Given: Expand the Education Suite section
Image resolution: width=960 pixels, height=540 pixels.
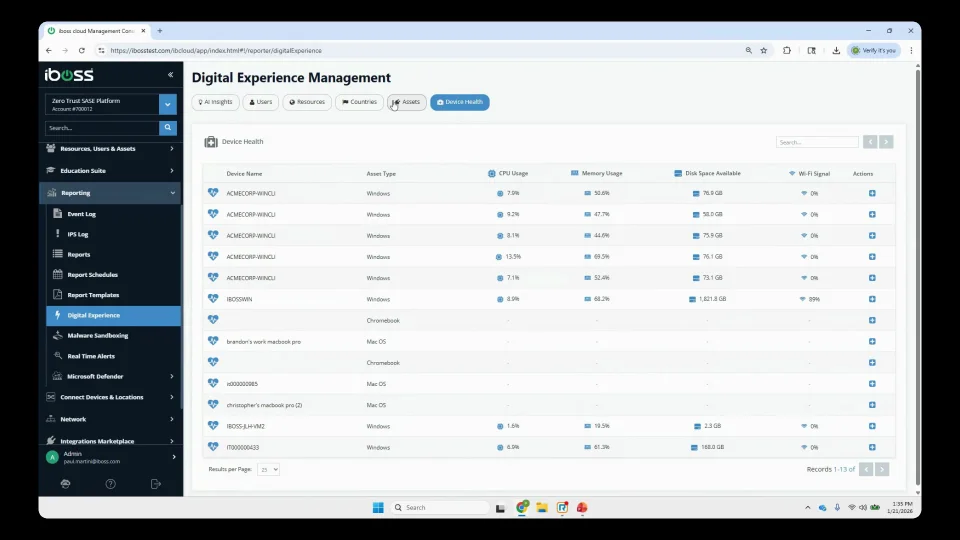Looking at the screenshot, I should coord(110,171).
